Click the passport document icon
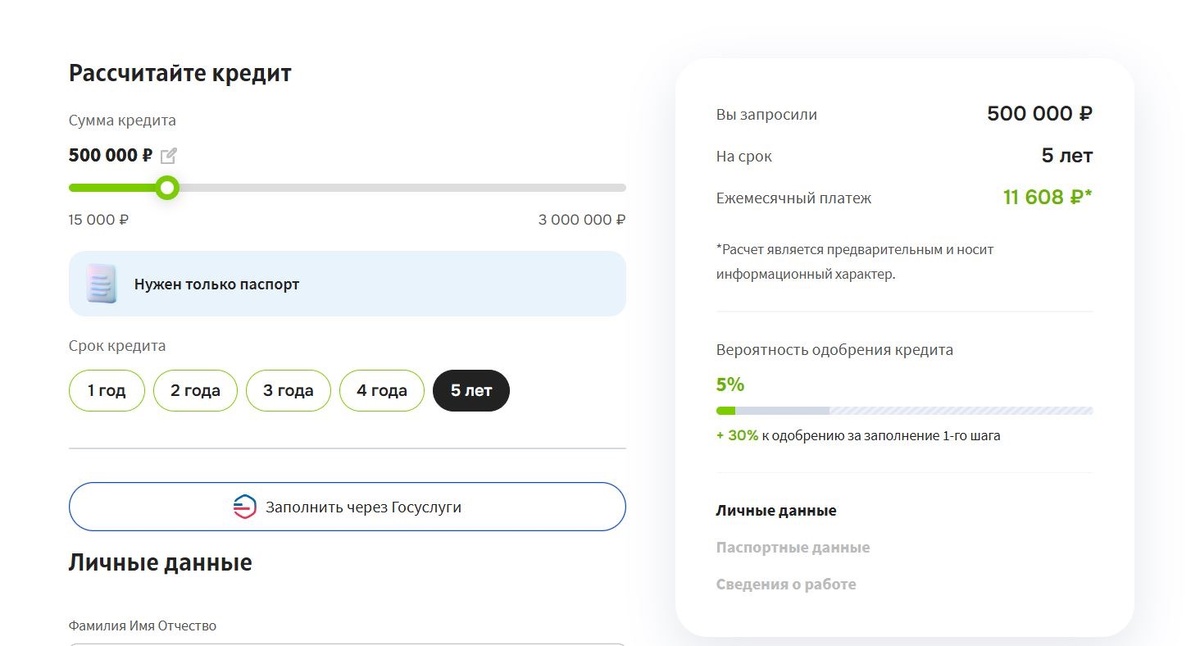The width and height of the screenshot is (1200, 646). [103, 284]
